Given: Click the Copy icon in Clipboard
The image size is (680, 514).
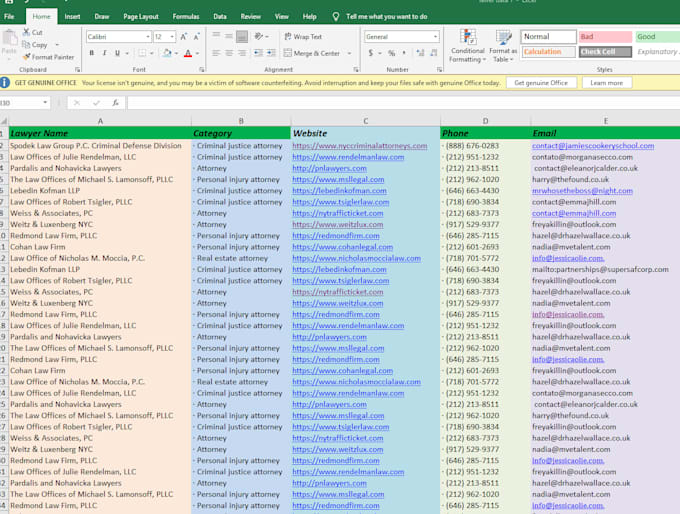Looking at the screenshot, I should (x=26, y=45).
